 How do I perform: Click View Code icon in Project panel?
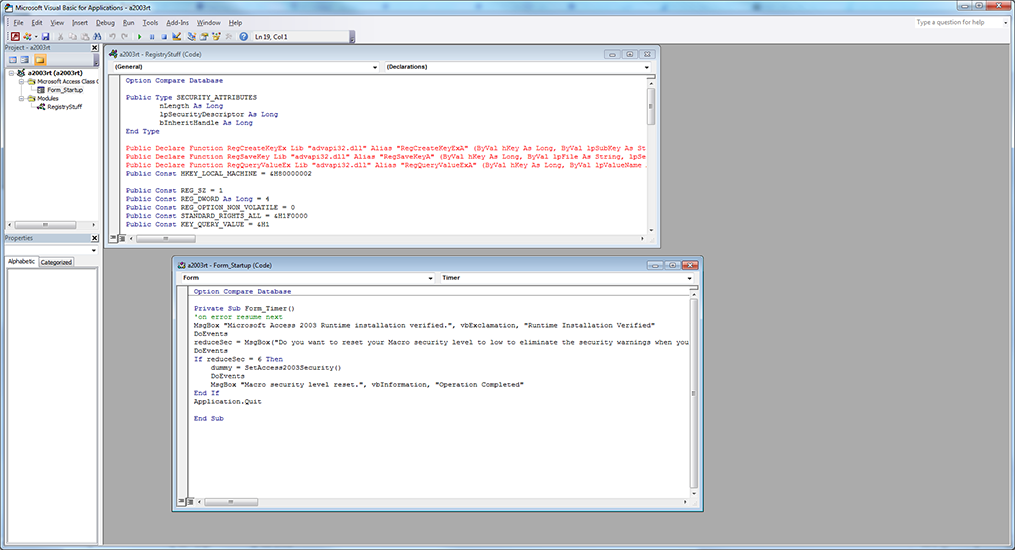pyautogui.click(x=13, y=60)
